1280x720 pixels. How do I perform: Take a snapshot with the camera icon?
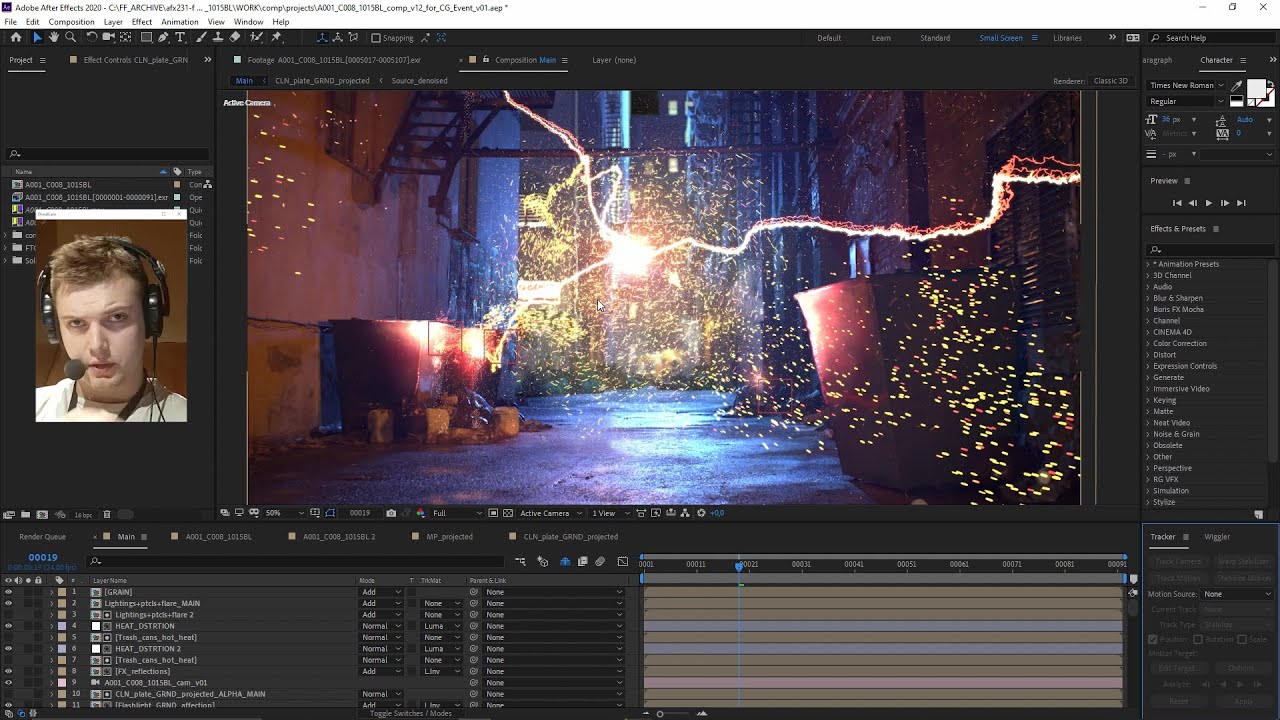(x=391, y=513)
